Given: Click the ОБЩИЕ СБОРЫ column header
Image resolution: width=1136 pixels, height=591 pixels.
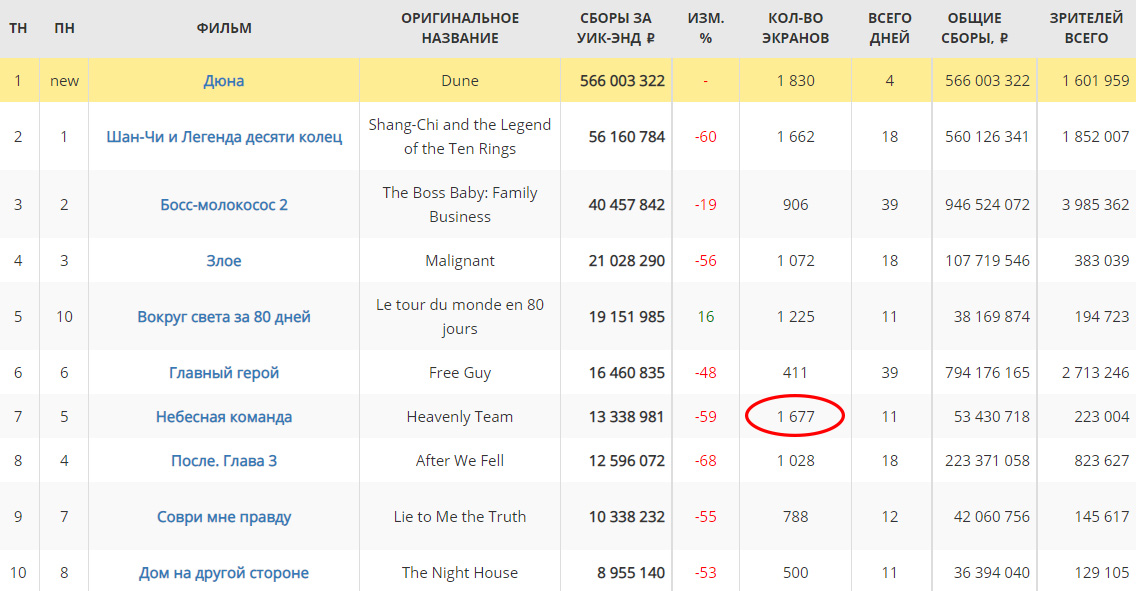Looking at the screenshot, I should pos(974,28).
